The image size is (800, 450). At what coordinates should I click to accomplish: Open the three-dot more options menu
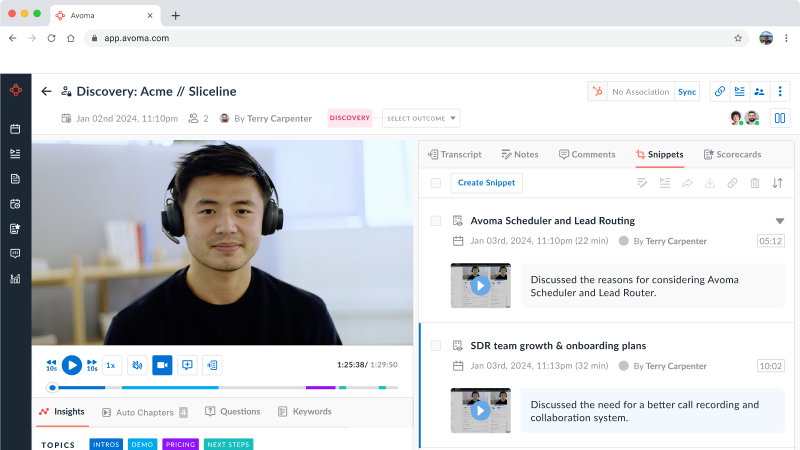(780, 91)
